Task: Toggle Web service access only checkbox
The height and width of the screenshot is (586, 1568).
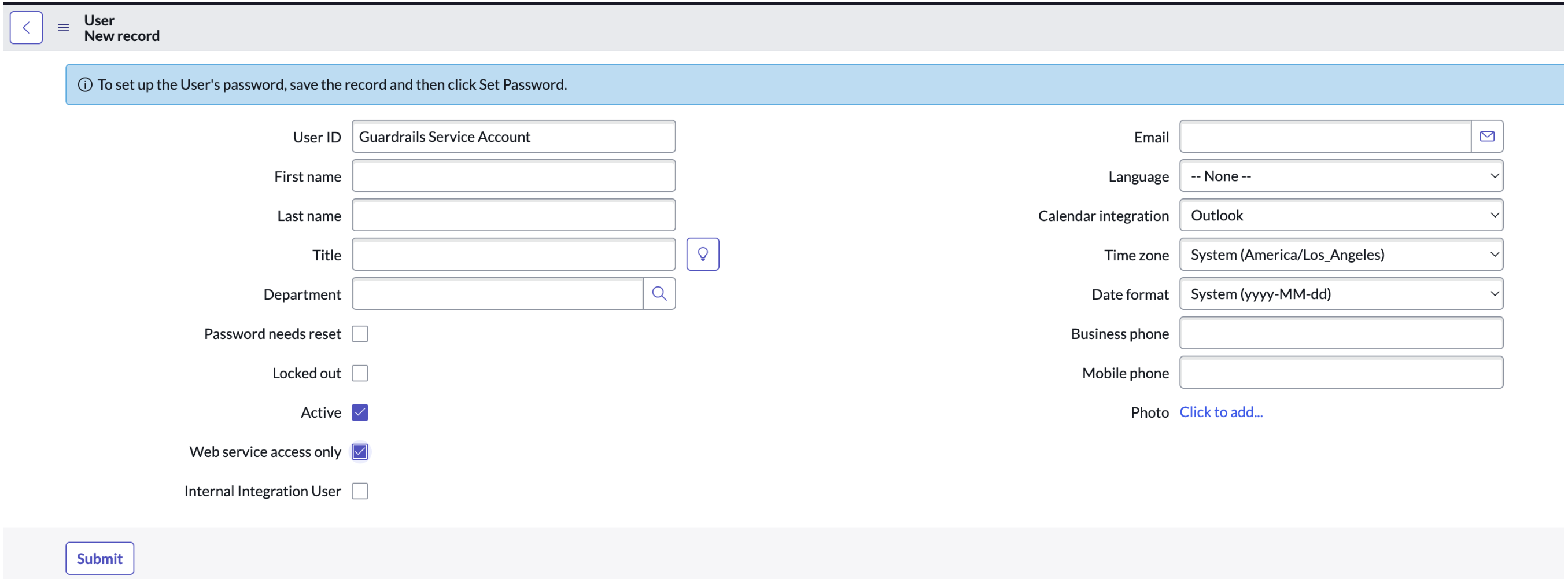Action: coord(360,452)
